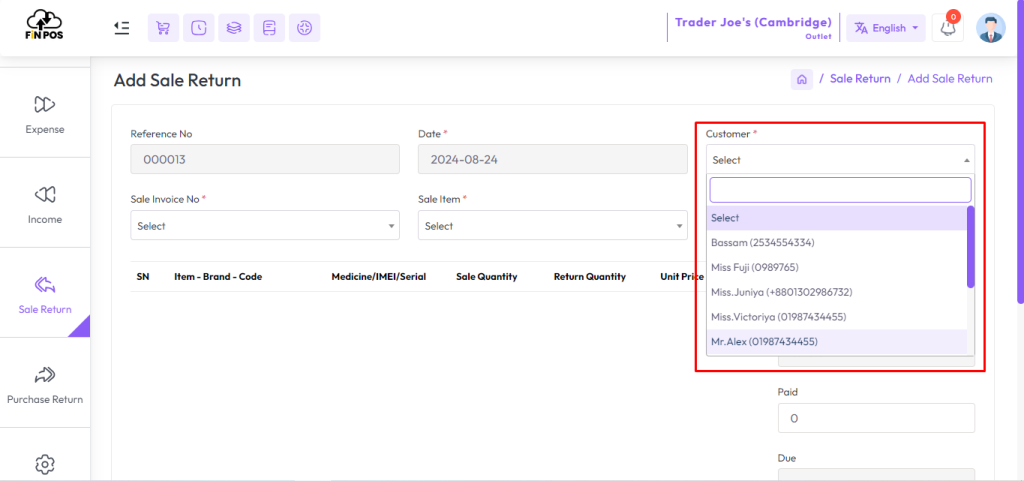
Task: Open the Expense menu label
Action: (x=44, y=129)
